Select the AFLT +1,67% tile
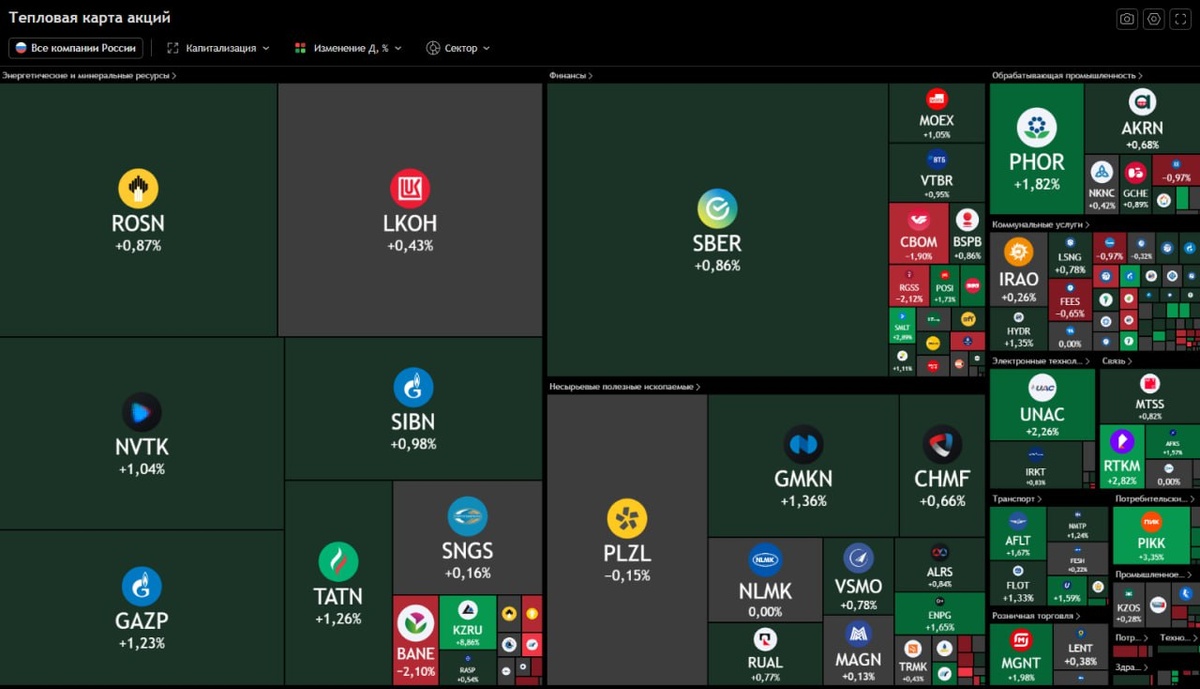1200x689 pixels. point(1017,533)
